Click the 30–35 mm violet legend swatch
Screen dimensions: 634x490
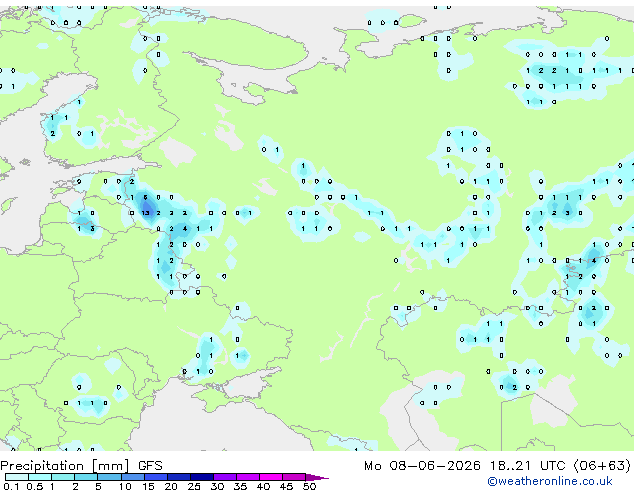click(x=225, y=477)
